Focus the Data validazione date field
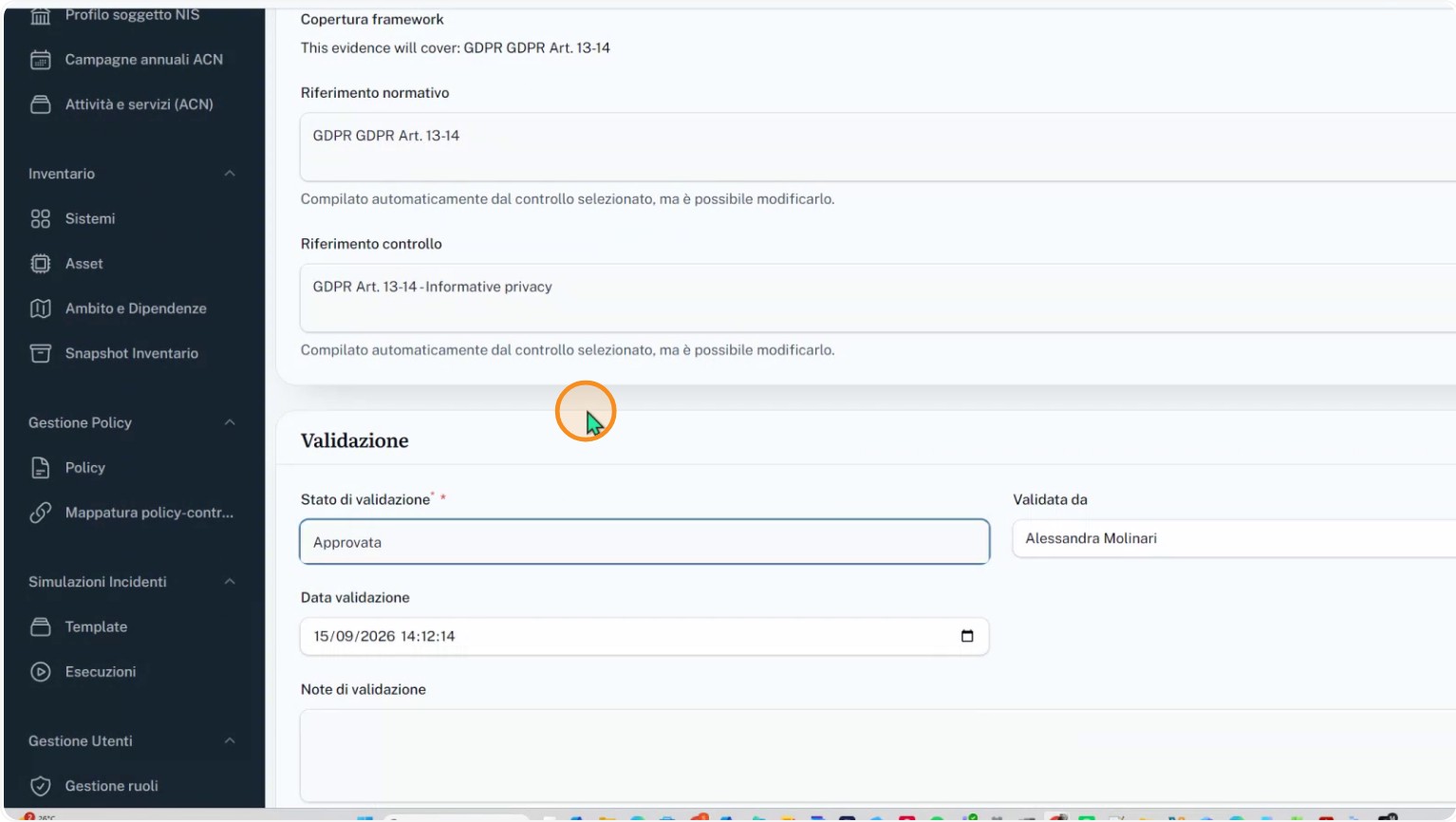The width and height of the screenshot is (1456, 822). [x=644, y=636]
